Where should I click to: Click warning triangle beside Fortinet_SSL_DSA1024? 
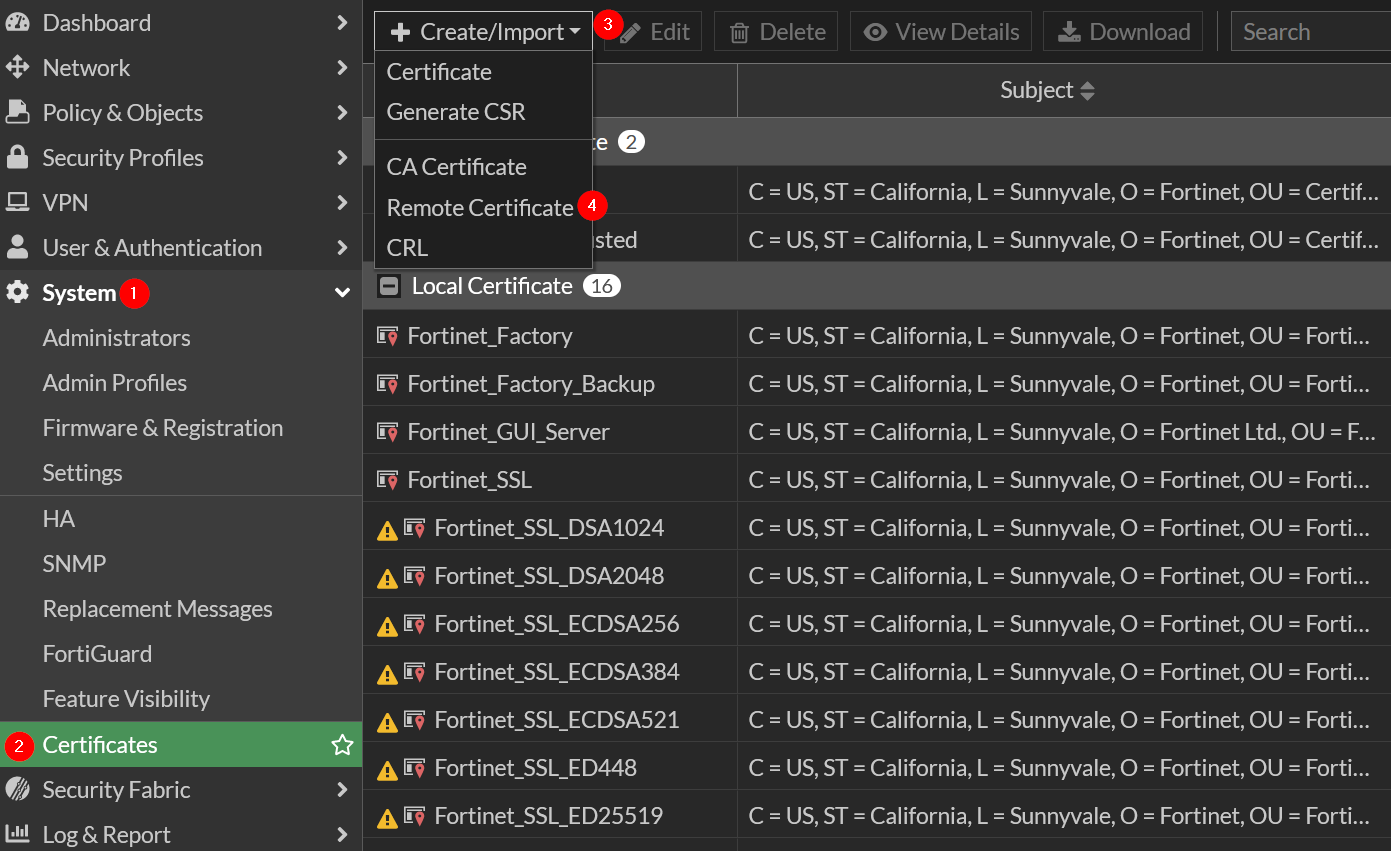tap(387, 529)
